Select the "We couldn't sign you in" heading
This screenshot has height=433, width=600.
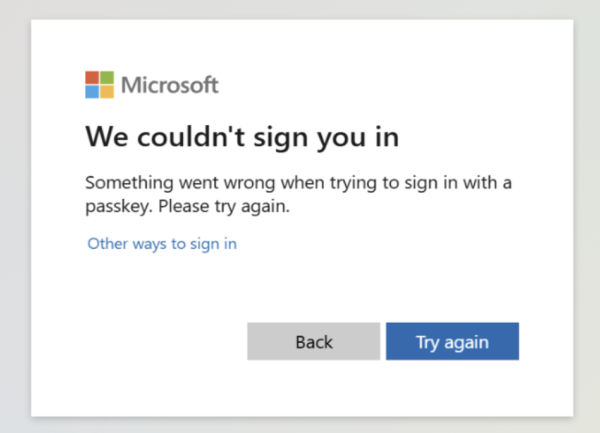(242, 137)
